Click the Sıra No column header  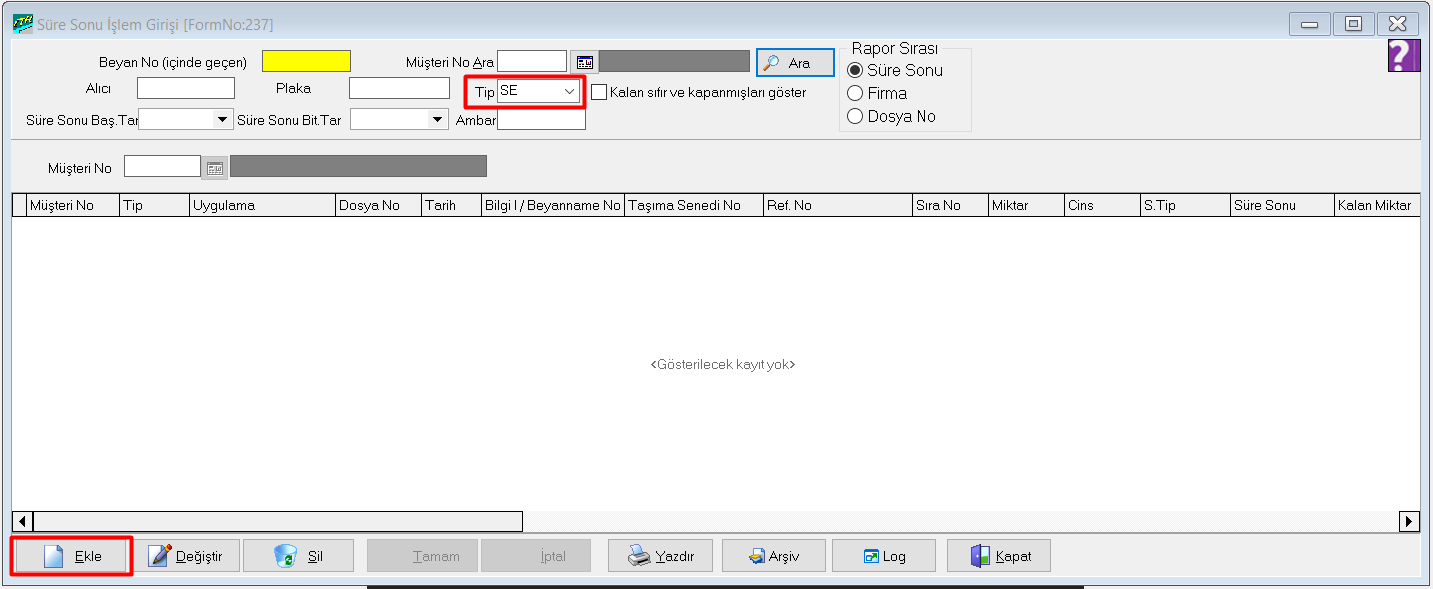[949, 205]
